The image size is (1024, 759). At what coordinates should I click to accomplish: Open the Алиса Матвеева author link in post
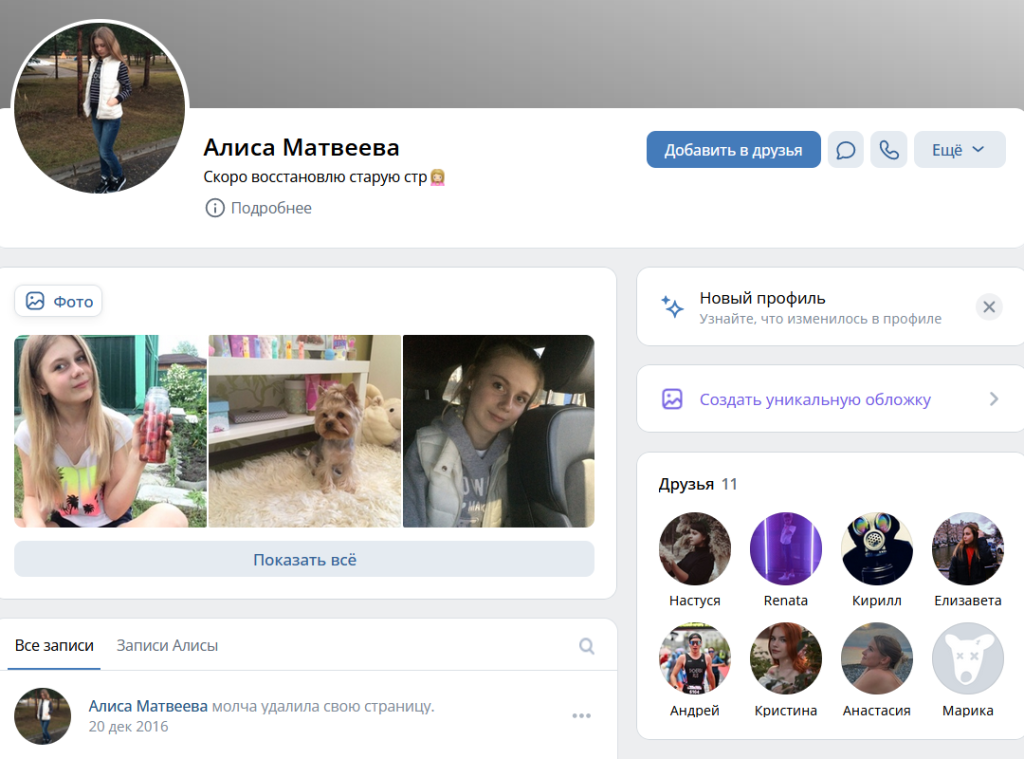pyautogui.click(x=148, y=706)
